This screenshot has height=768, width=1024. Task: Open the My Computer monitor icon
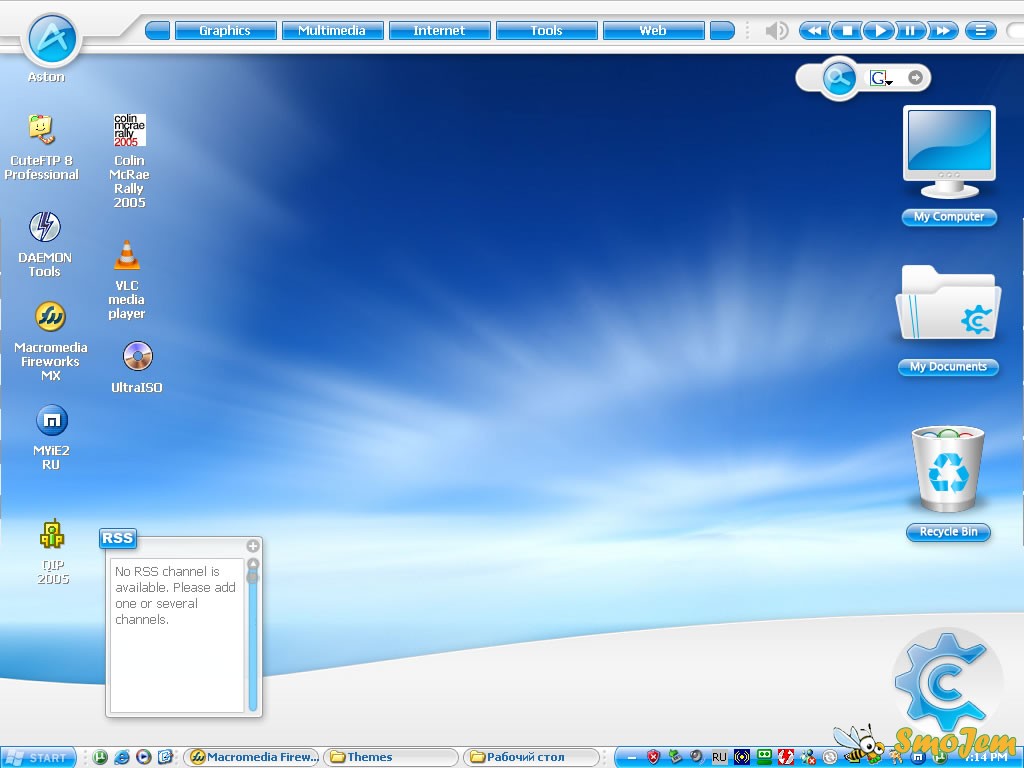(x=949, y=153)
